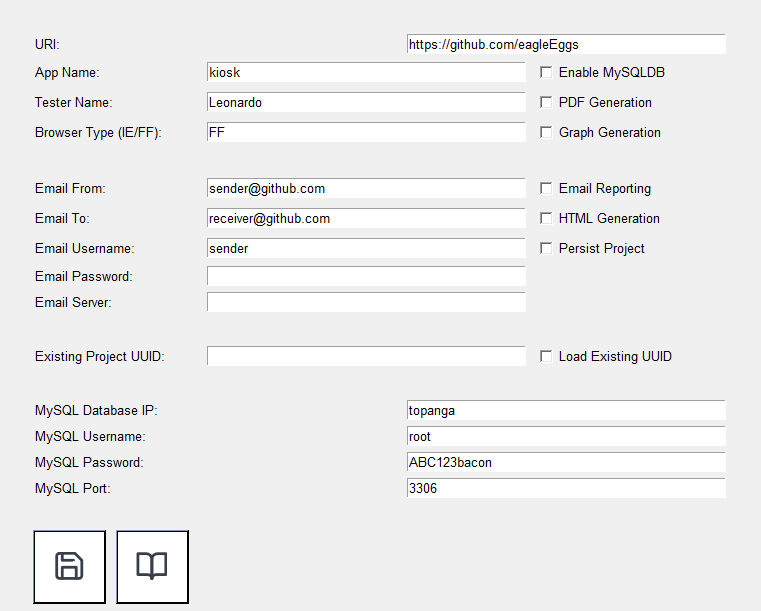Turn on Email Reporting checkbox
The width and height of the screenshot is (761, 611).
[546, 188]
